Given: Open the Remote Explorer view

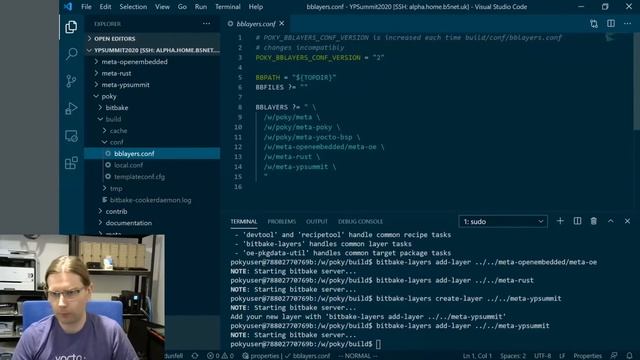Looking at the screenshot, I should (x=71, y=136).
